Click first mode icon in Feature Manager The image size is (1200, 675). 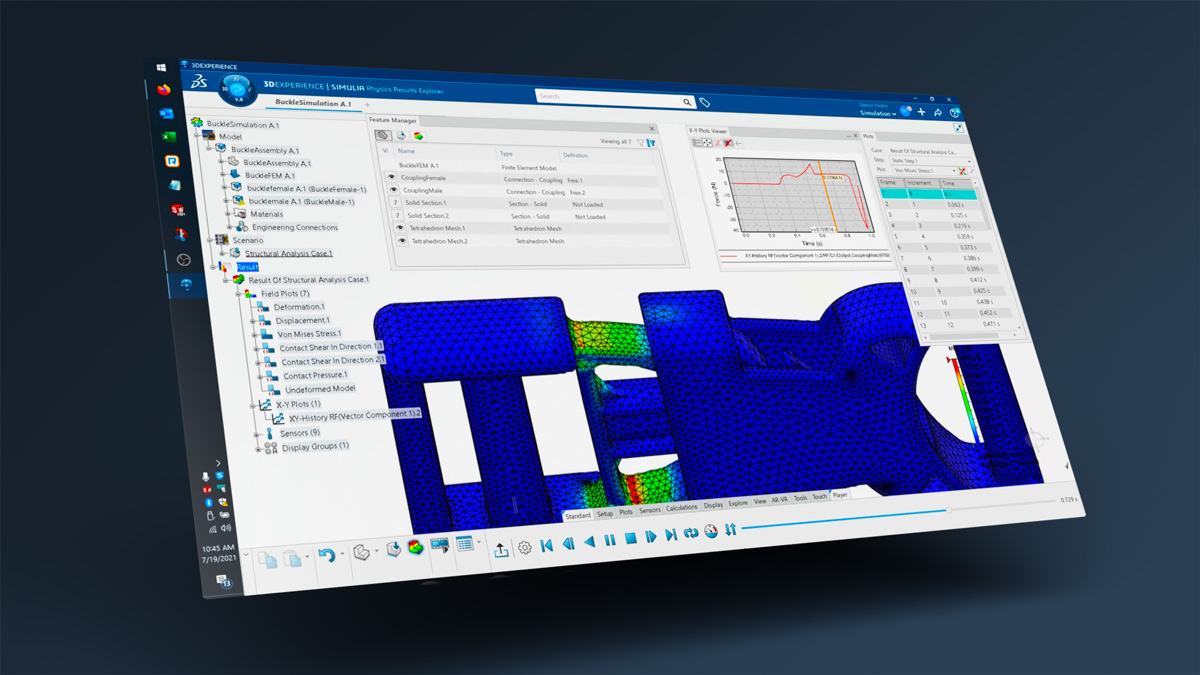pyautogui.click(x=383, y=135)
